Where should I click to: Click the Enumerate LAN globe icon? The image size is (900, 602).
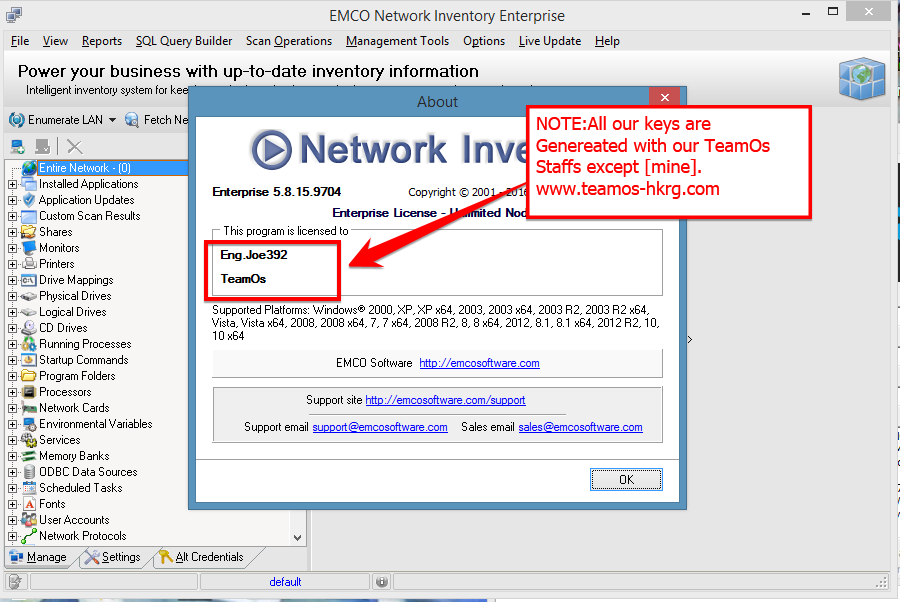pos(17,119)
